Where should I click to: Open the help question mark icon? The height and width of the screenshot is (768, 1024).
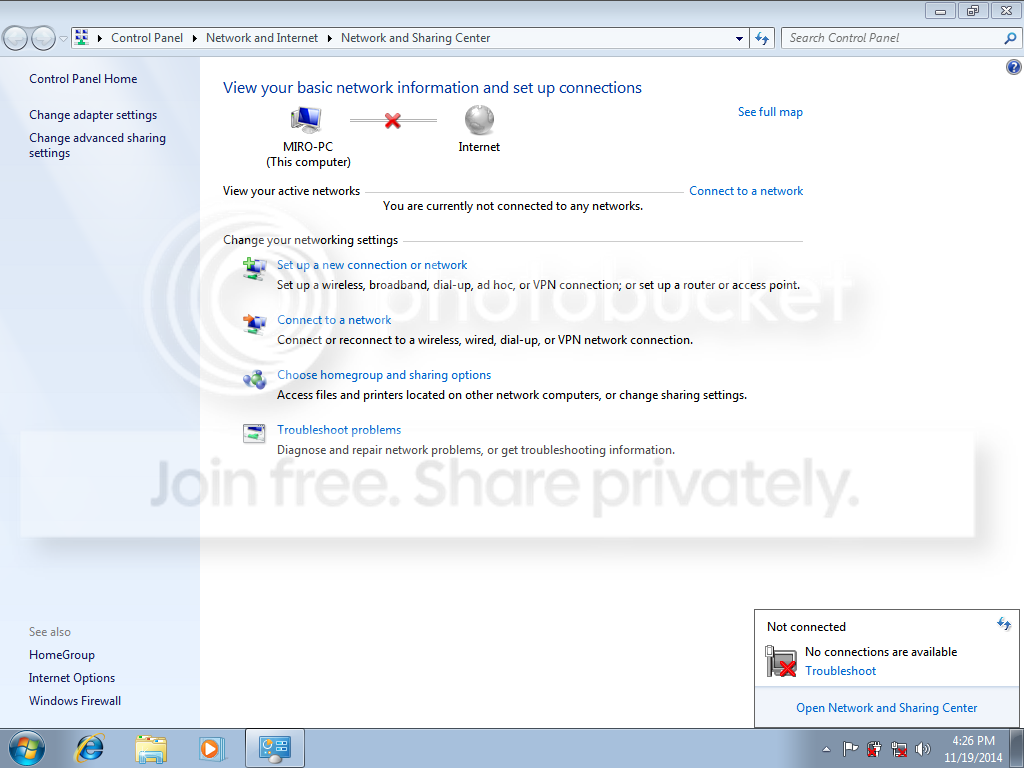pos(1013,67)
